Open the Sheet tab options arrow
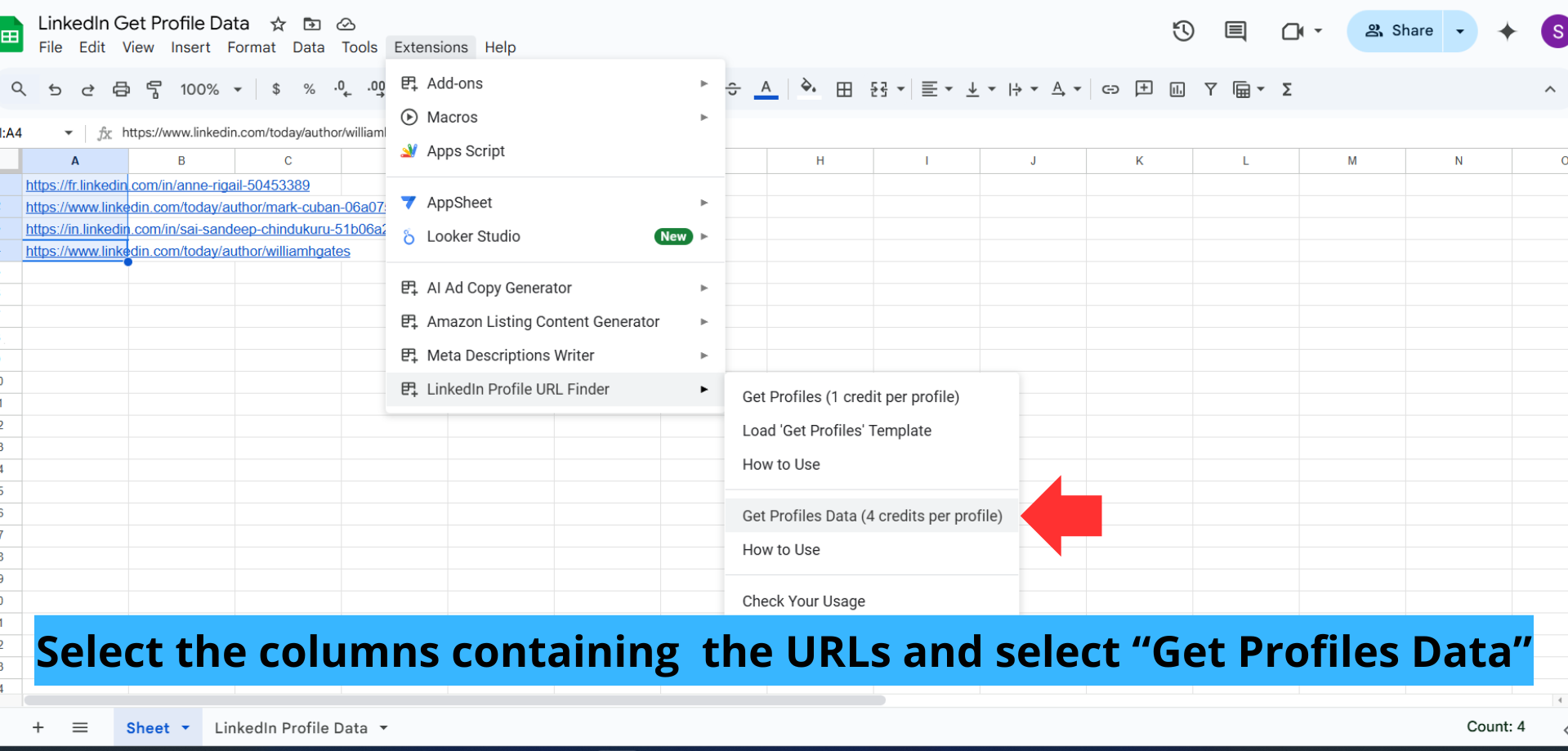This screenshot has height=751, width=1568. (185, 727)
